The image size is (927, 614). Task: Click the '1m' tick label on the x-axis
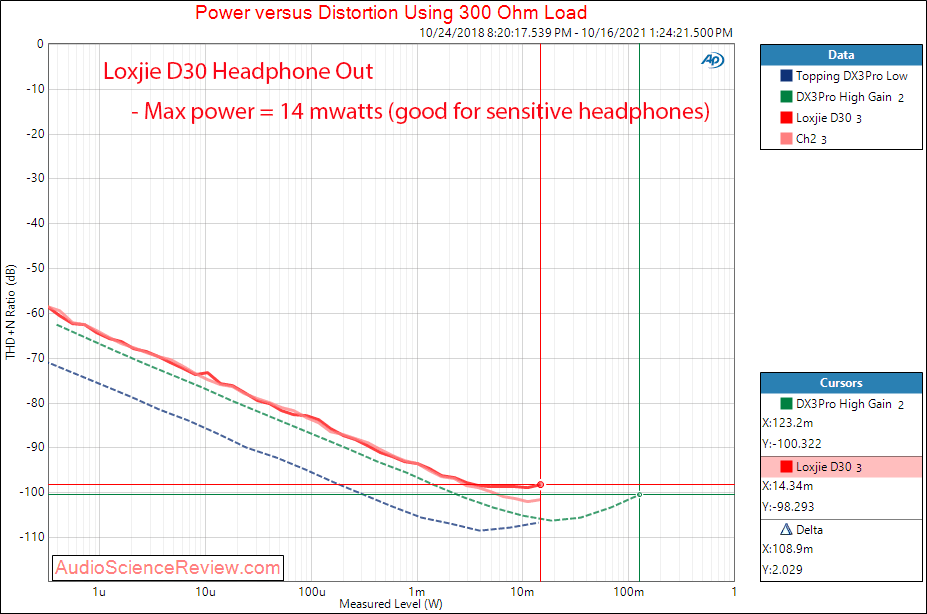coord(417,592)
